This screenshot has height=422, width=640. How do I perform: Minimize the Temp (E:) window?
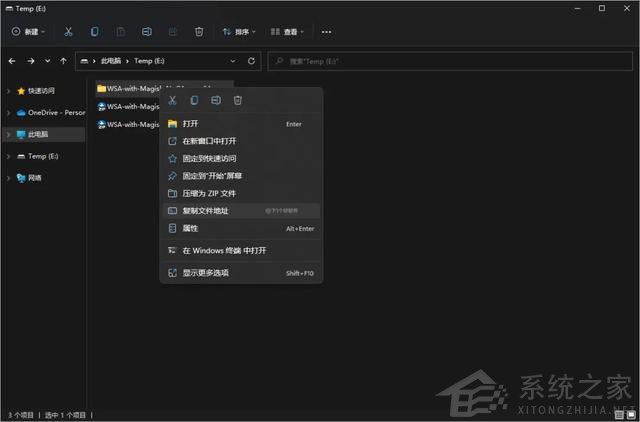click(x=577, y=8)
